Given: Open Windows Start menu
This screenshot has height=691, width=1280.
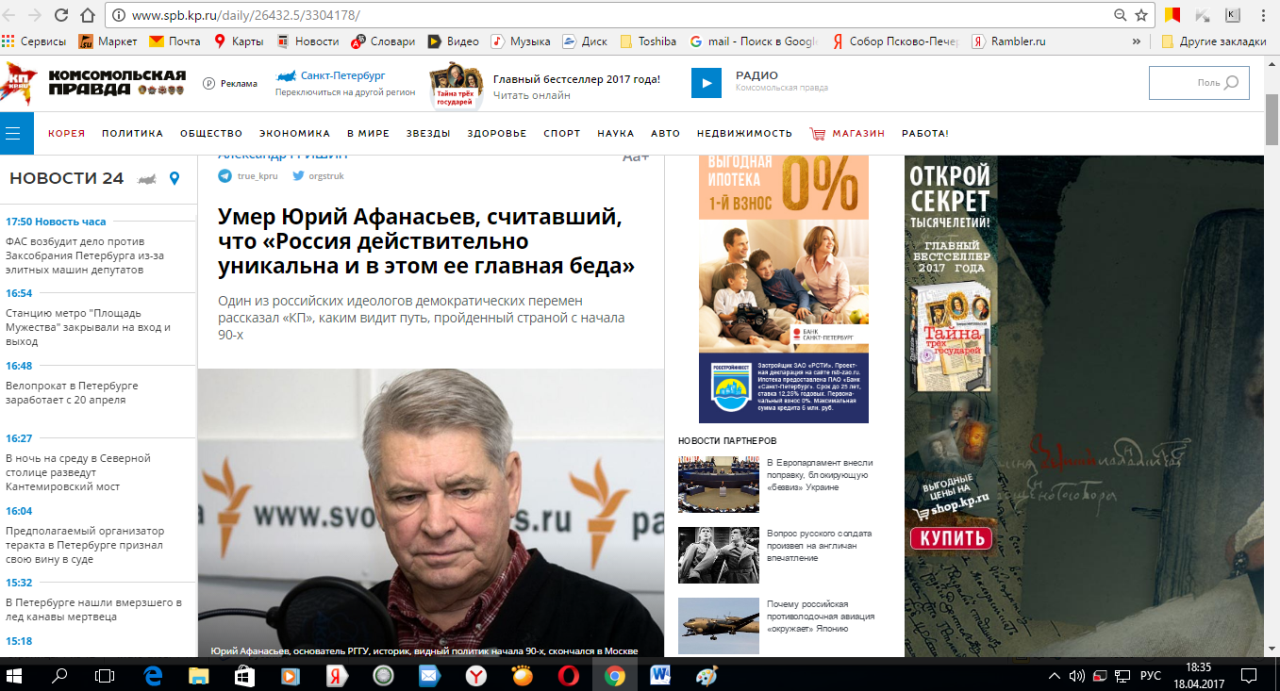Looking at the screenshot, I should click(x=15, y=676).
